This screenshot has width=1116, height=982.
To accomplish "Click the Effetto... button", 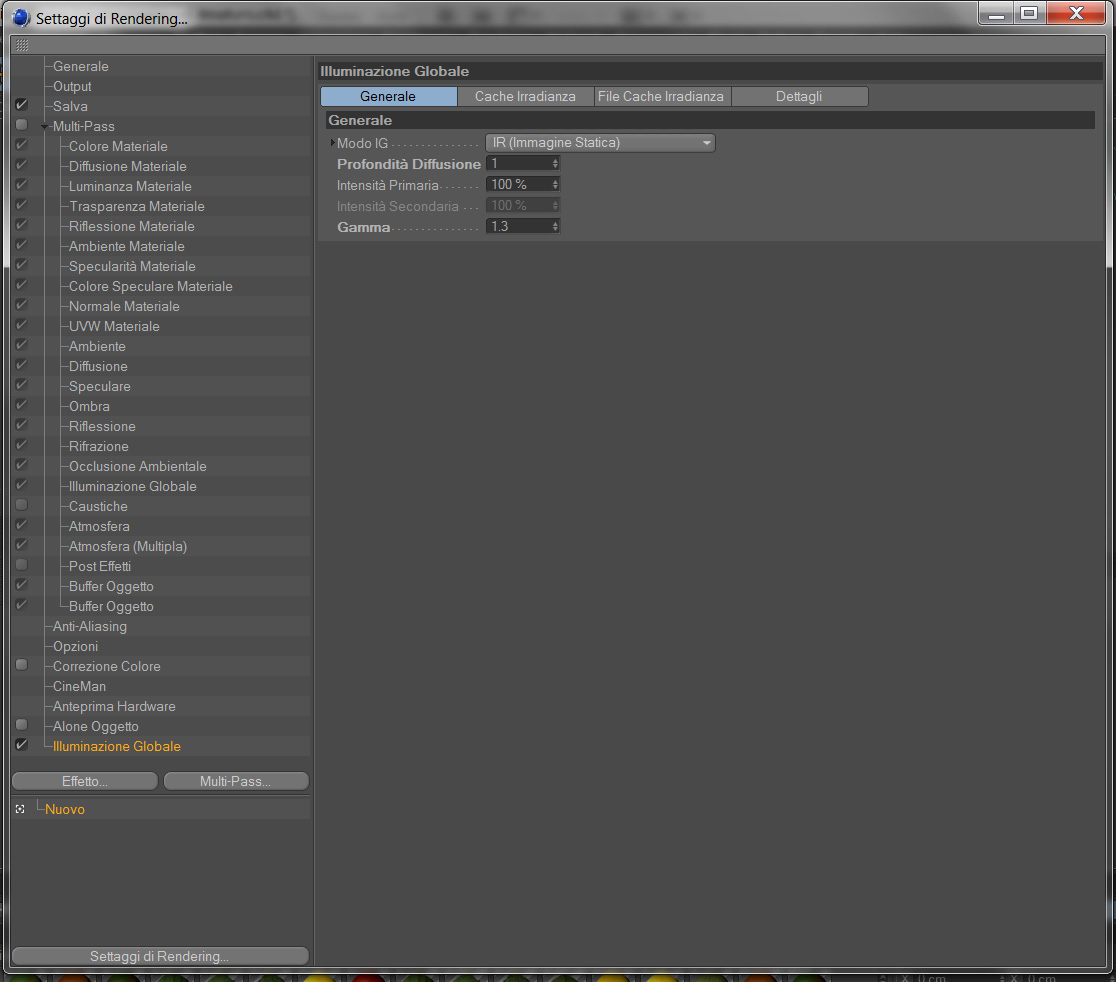I will [85, 781].
